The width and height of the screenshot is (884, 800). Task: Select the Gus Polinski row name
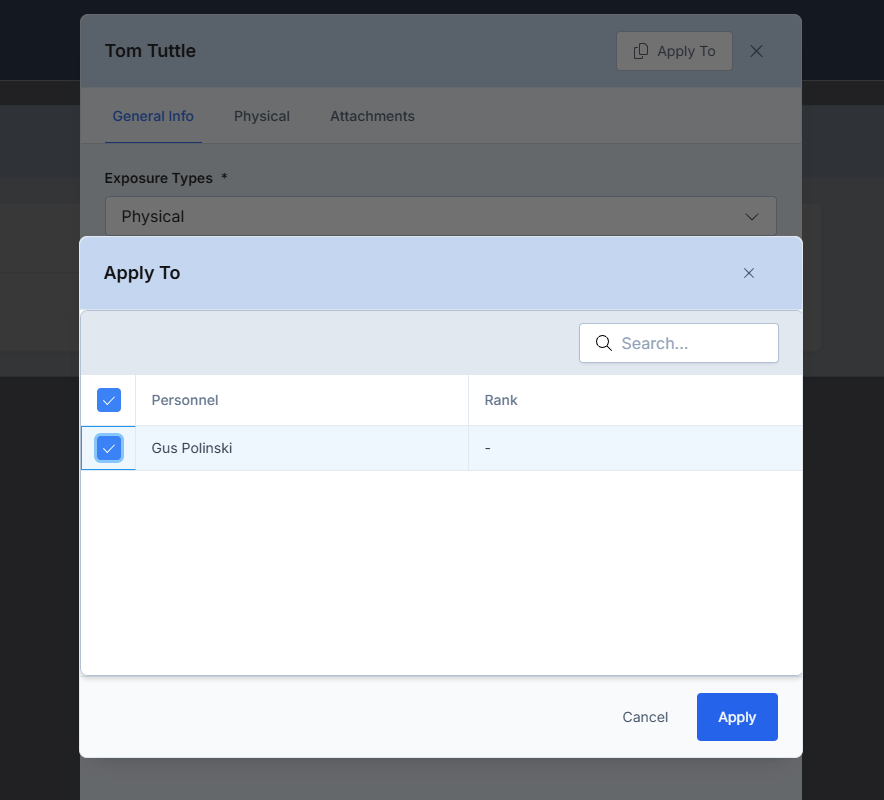[192, 448]
